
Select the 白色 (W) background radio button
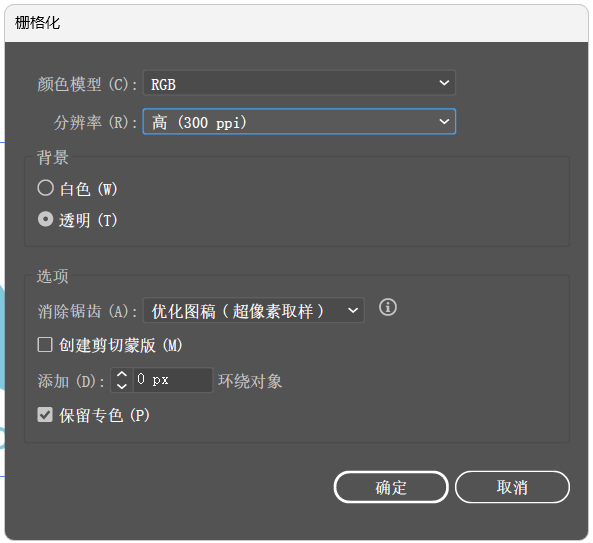[x=45, y=188]
